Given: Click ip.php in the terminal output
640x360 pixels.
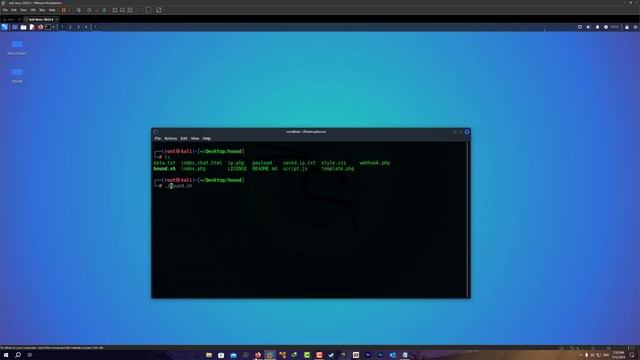Looking at the screenshot, I should [236, 163].
